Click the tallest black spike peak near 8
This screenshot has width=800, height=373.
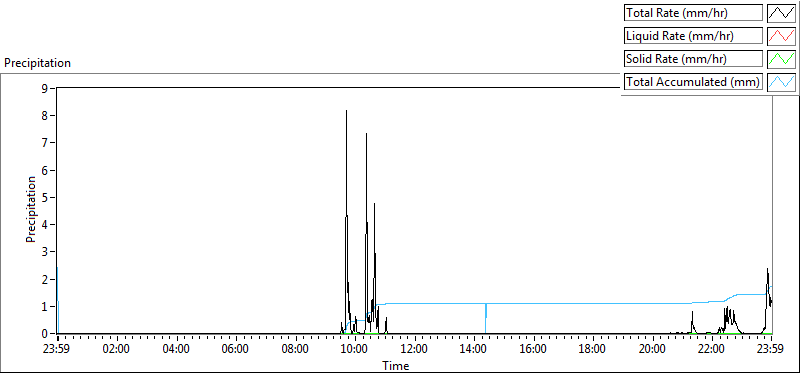point(346,111)
